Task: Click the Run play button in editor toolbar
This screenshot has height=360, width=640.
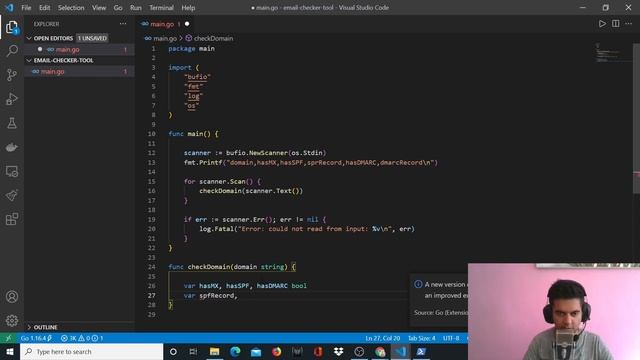Action: pyautogui.click(x=602, y=24)
